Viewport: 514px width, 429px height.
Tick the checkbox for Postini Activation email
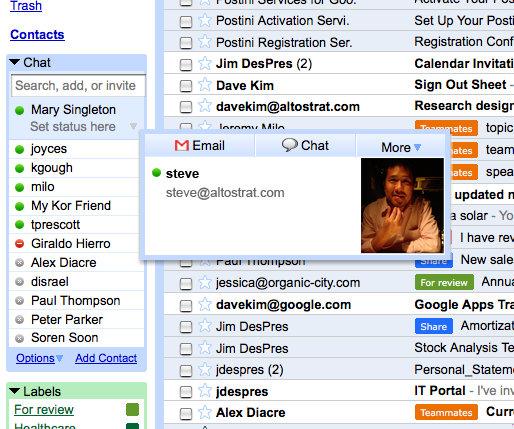[186, 22]
